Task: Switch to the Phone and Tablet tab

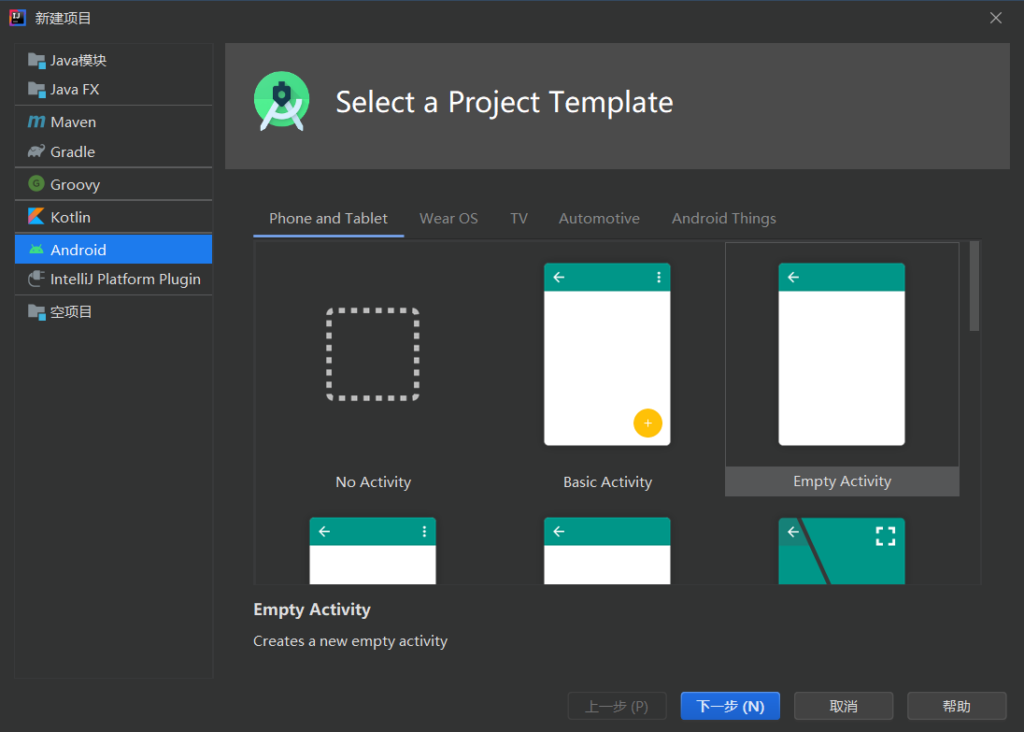Action: pyautogui.click(x=328, y=219)
